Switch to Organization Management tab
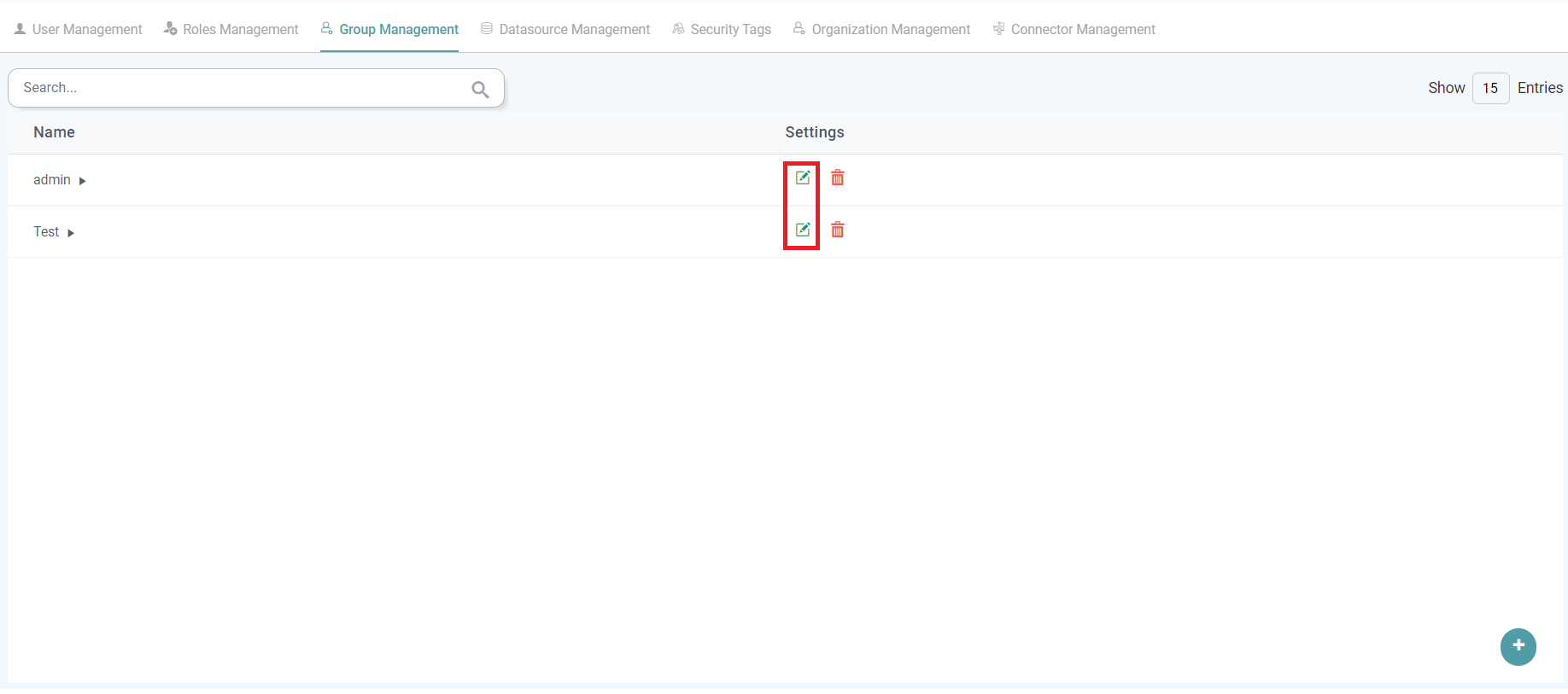This screenshot has width=1568, height=694. pos(881,29)
